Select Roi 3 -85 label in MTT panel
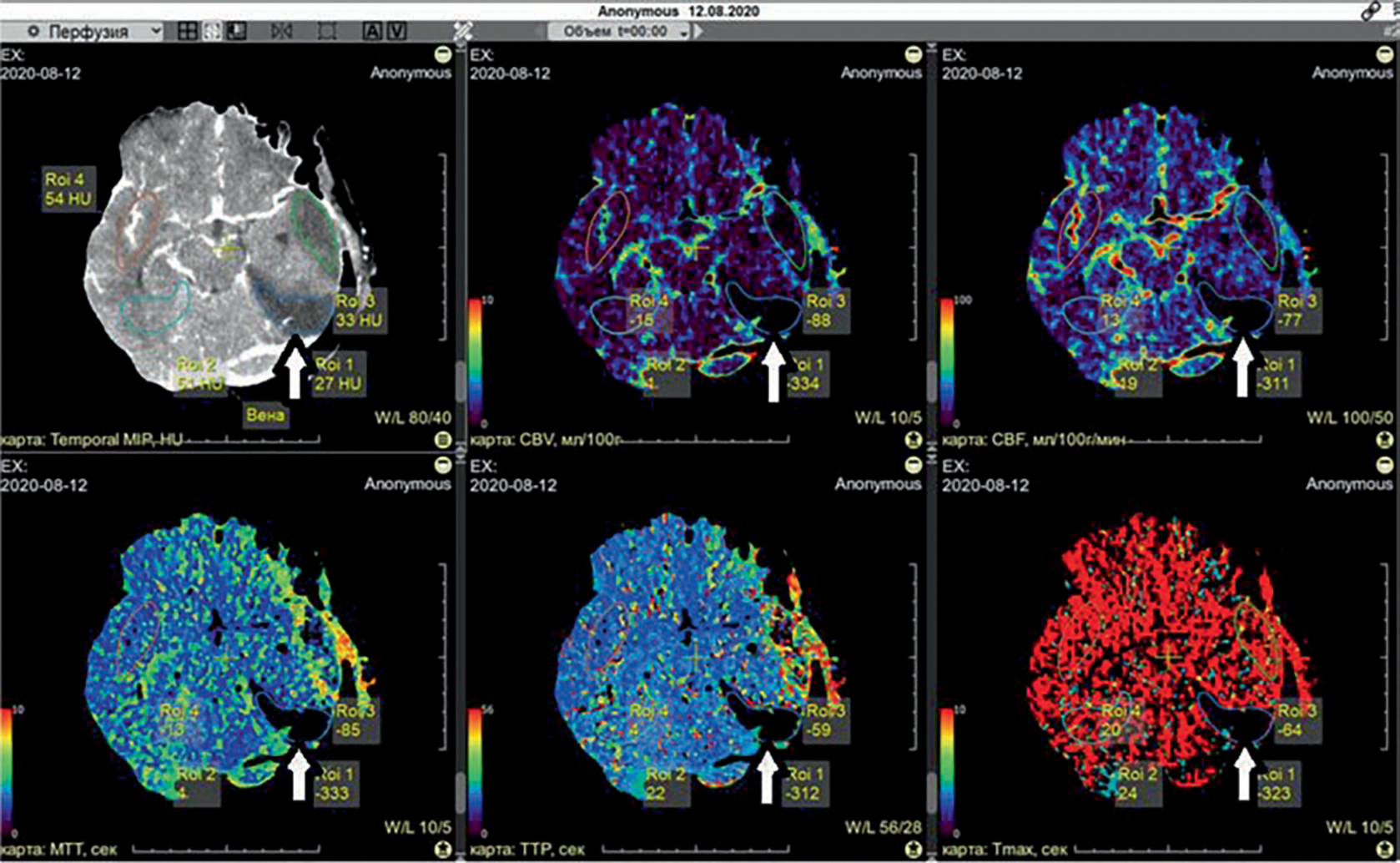The image size is (1400, 863). pos(356,720)
